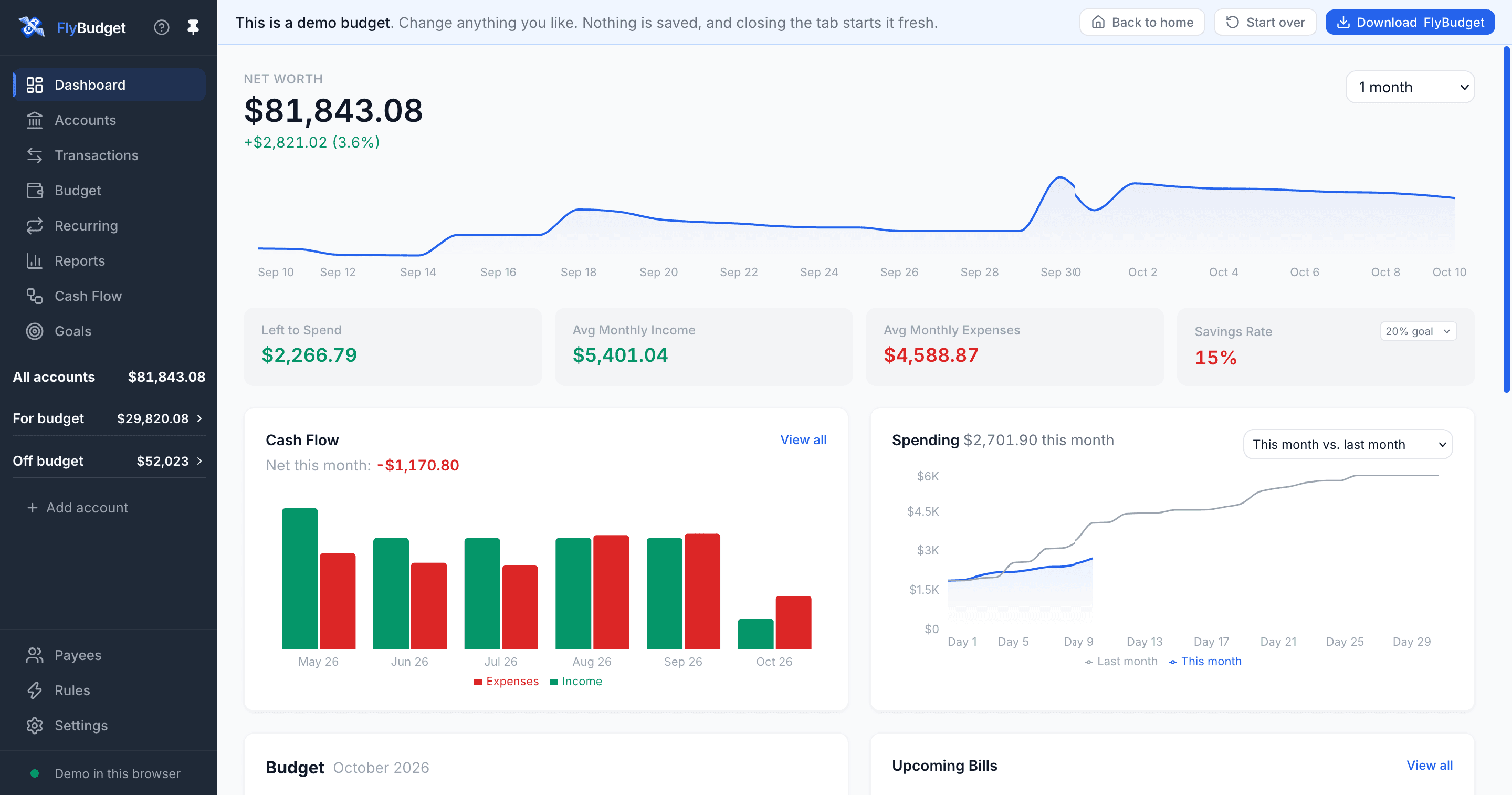Open the 1 month time range dropdown
This screenshot has height=796, width=1512.
1409,88
